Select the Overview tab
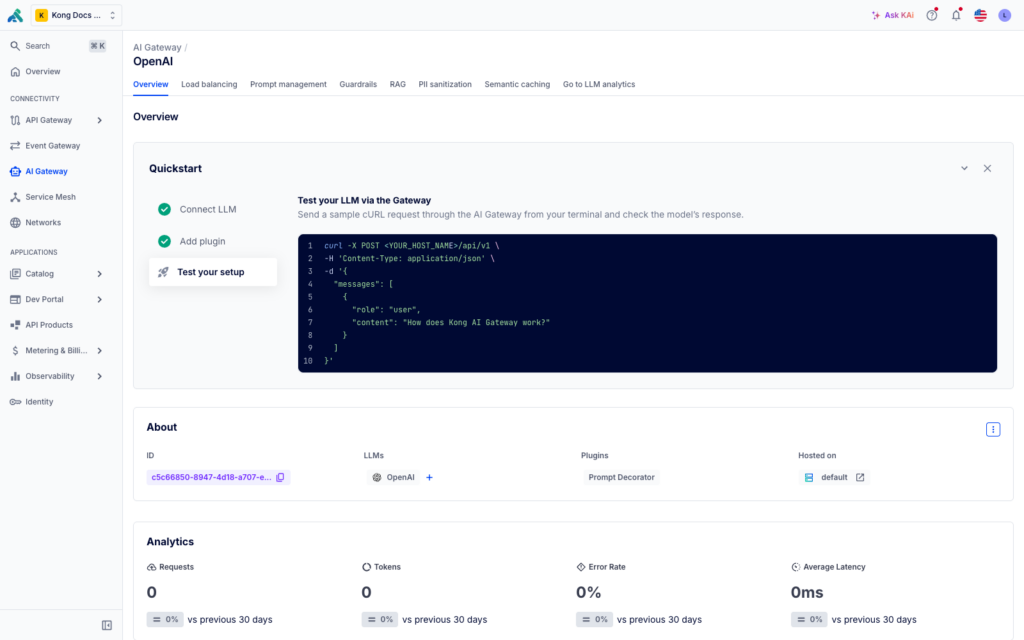 (150, 84)
